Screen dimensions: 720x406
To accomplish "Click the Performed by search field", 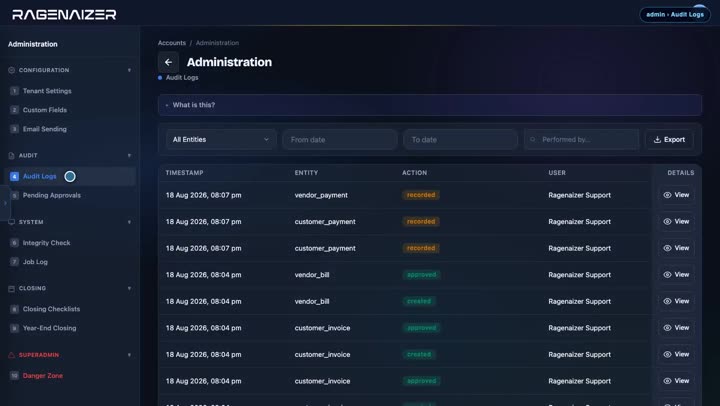I will (x=581, y=140).
